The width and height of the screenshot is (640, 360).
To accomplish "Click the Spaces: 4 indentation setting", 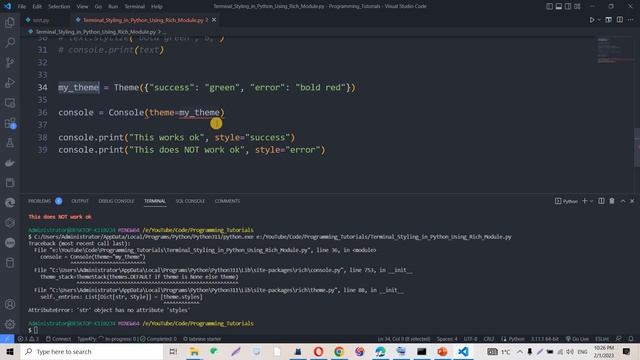I will tap(447, 339).
